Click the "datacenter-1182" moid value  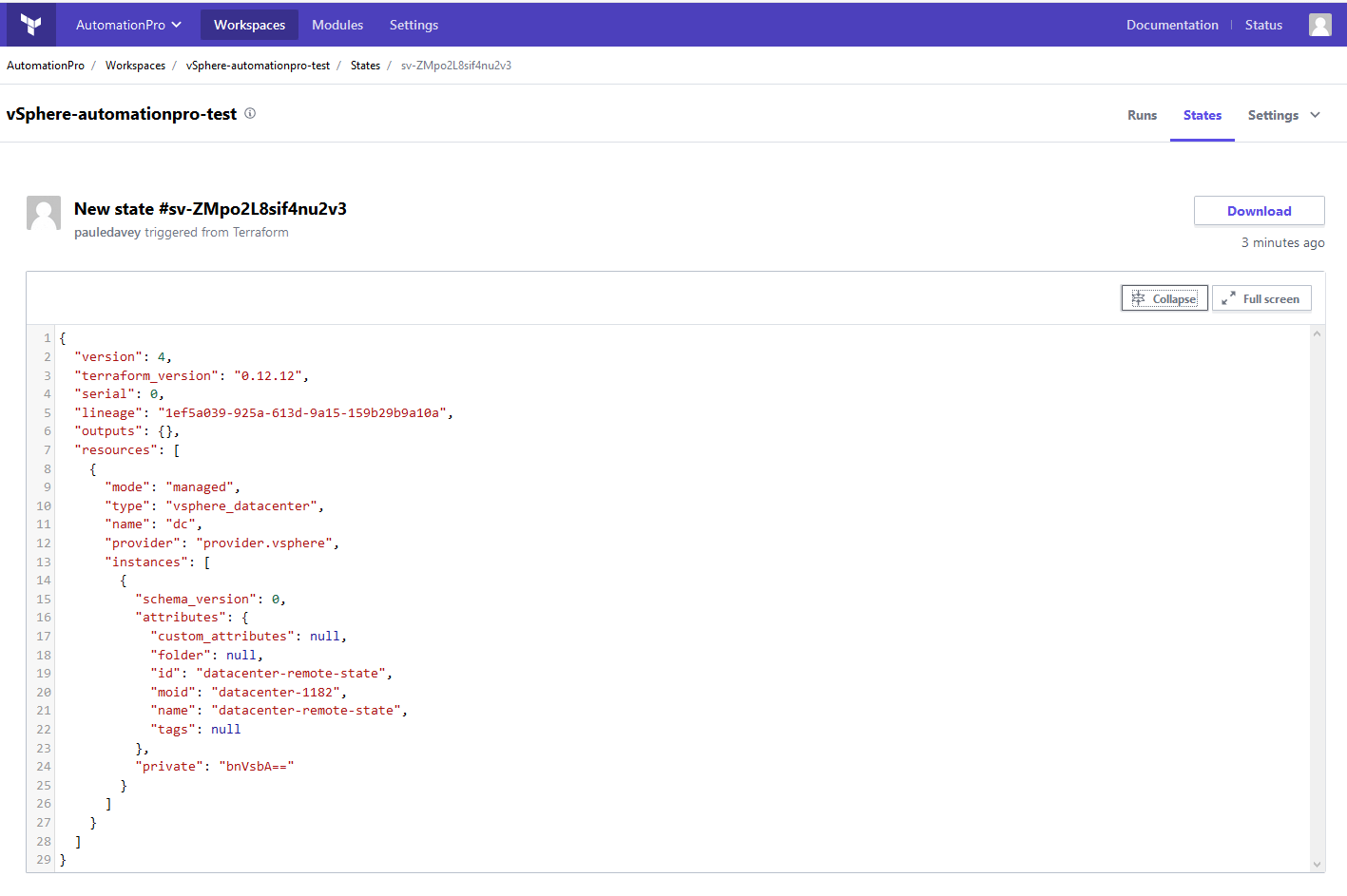click(x=276, y=692)
